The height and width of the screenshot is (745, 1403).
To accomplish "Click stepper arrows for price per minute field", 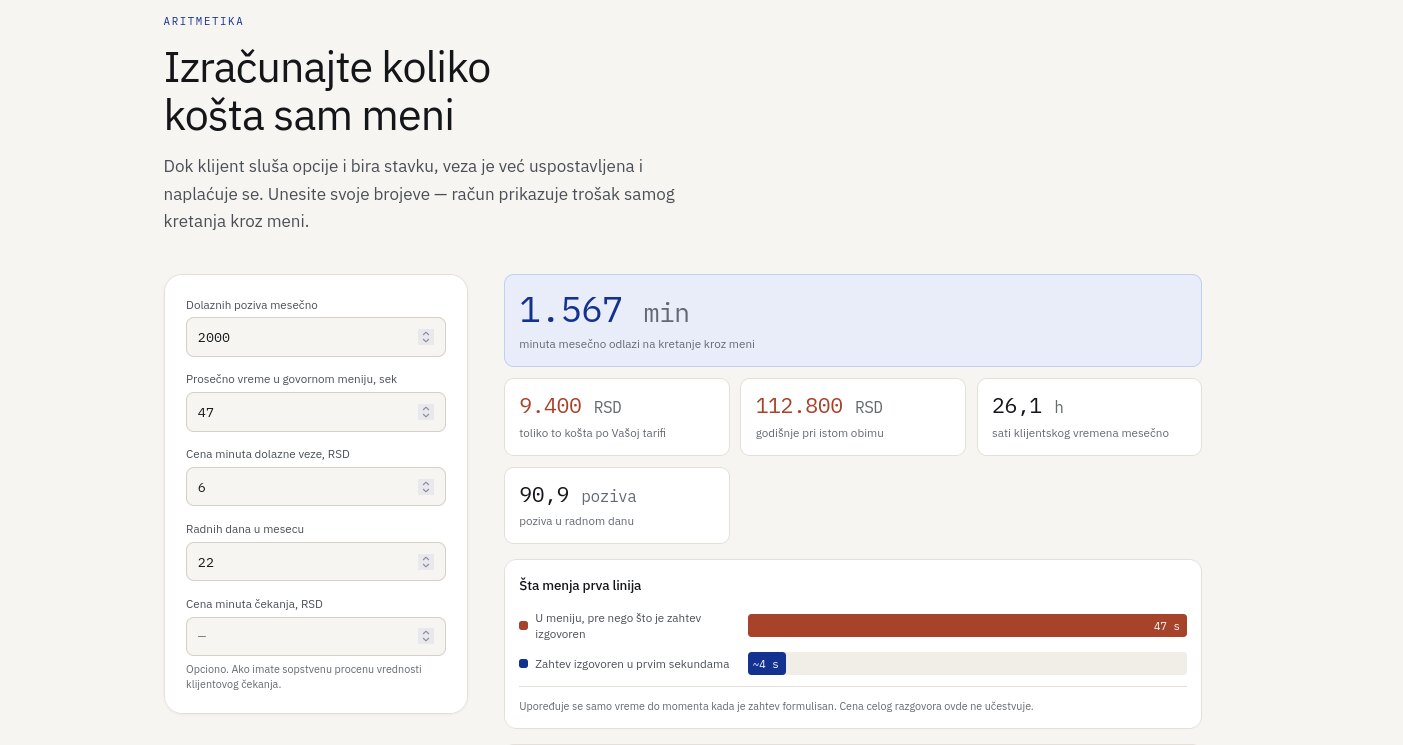I will click(426, 487).
